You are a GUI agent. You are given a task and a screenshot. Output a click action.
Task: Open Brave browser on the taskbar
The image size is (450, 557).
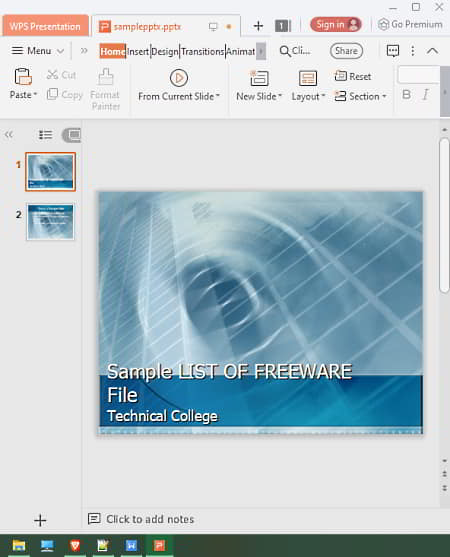coord(75,545)
